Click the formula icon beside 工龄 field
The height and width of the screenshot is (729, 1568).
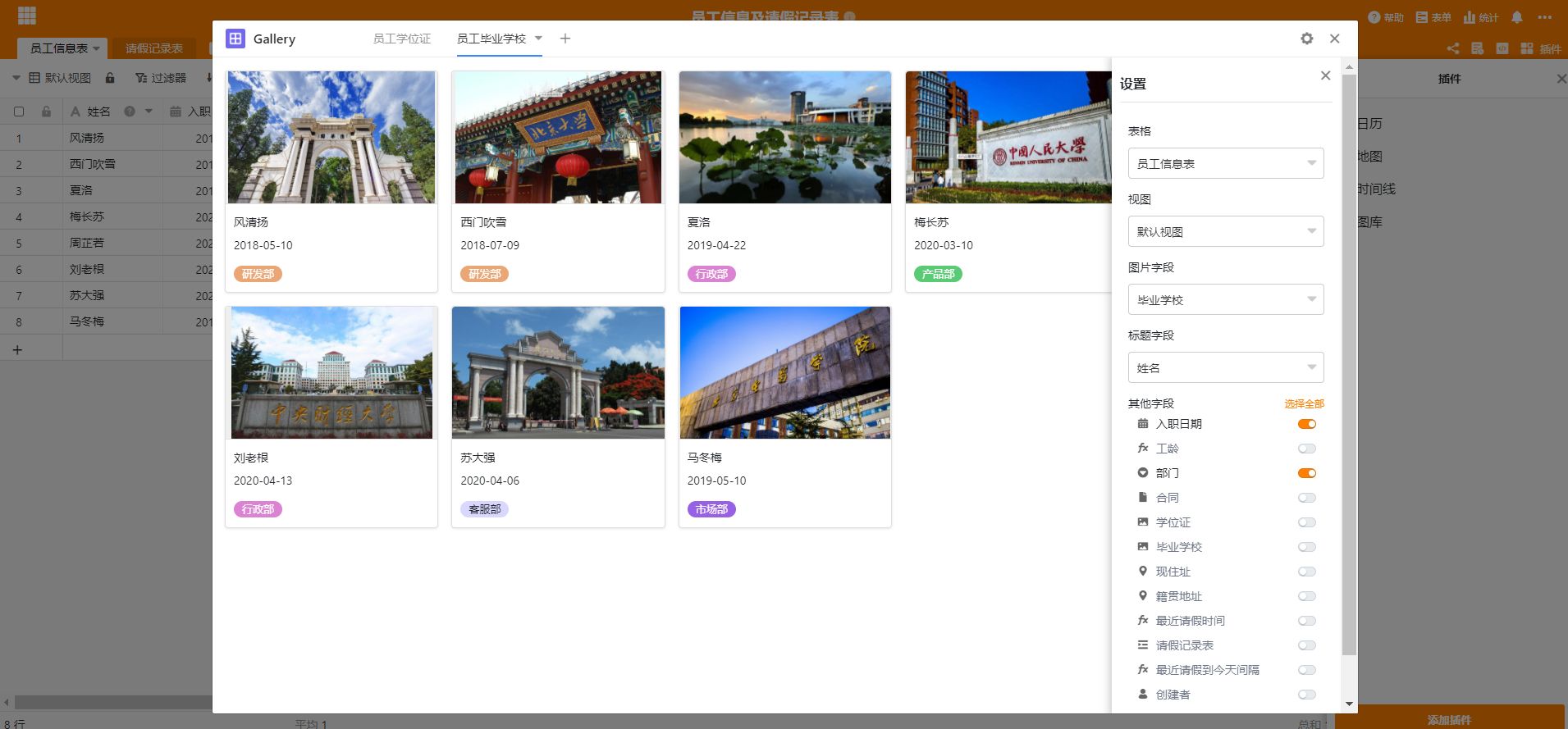click(1143, 449)
